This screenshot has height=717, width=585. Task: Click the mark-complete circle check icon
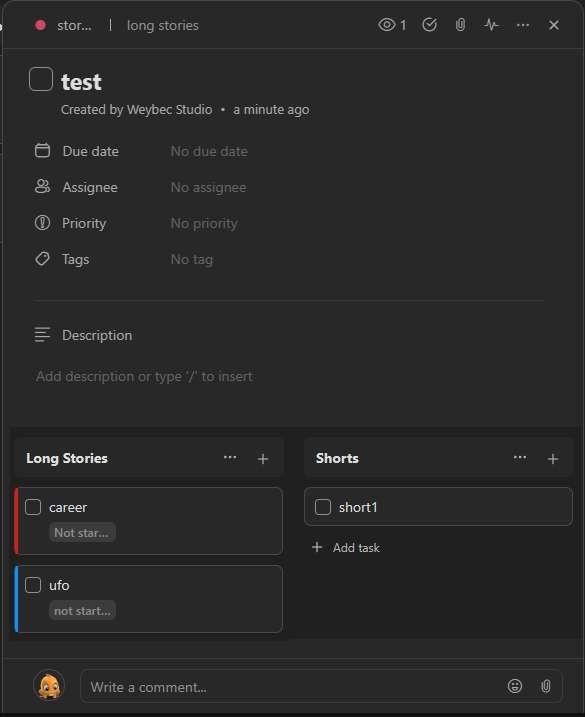(429, 25)
